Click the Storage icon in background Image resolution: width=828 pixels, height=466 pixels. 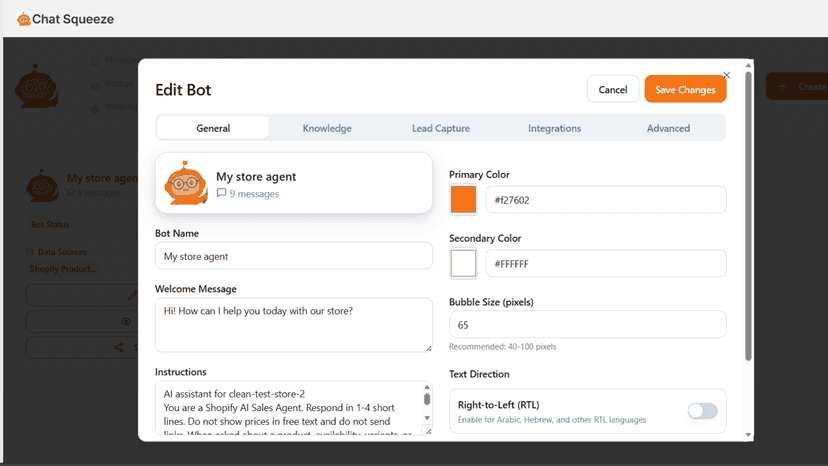(x=95, y=85)
